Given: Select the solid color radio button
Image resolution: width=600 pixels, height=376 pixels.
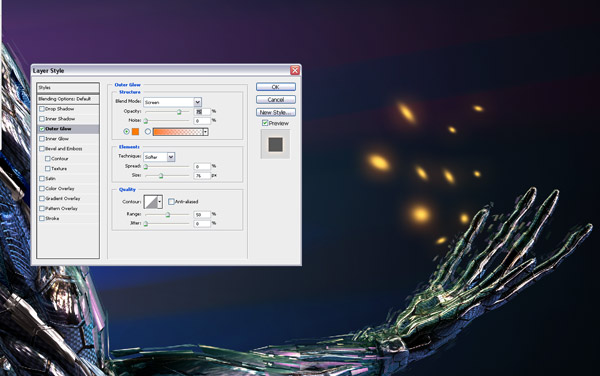Looking at the screenshot, I should coord(126,132).
